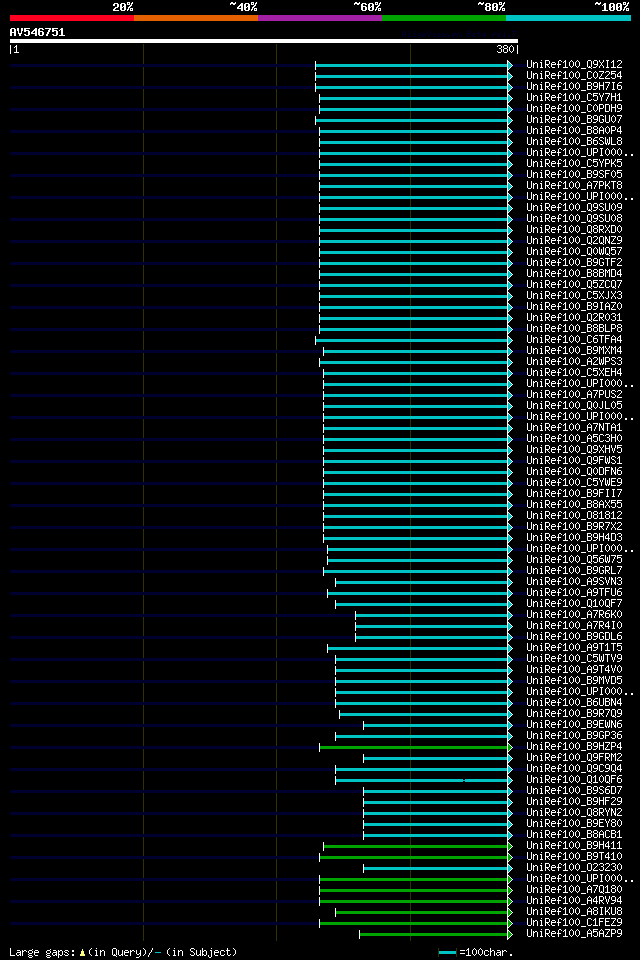This screenshot has width=640, height=960.
Task: Pick the UniRef100_Q5ZCQ7 row label
Action: 574,285
